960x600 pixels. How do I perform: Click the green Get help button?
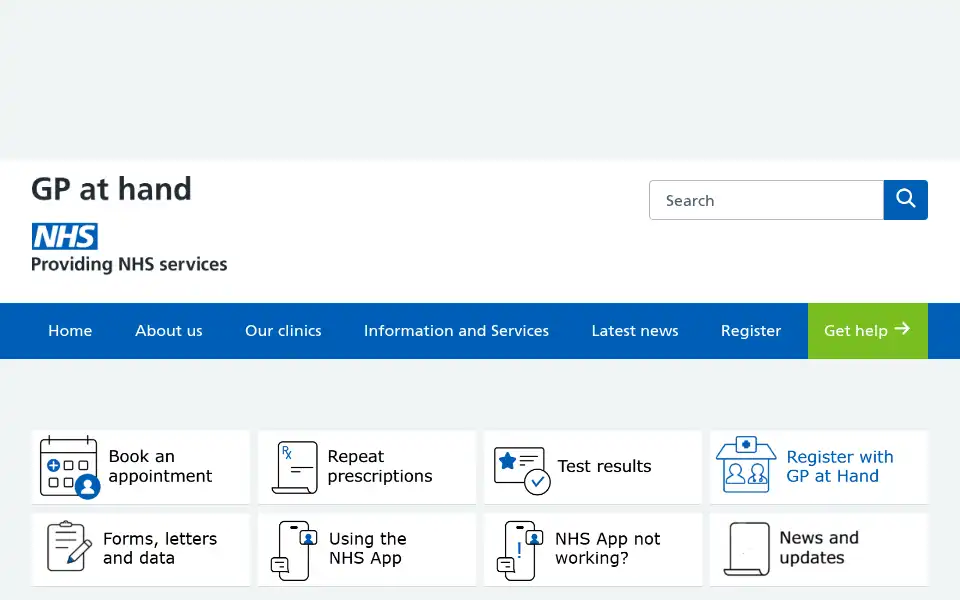[x=868, y=331]
